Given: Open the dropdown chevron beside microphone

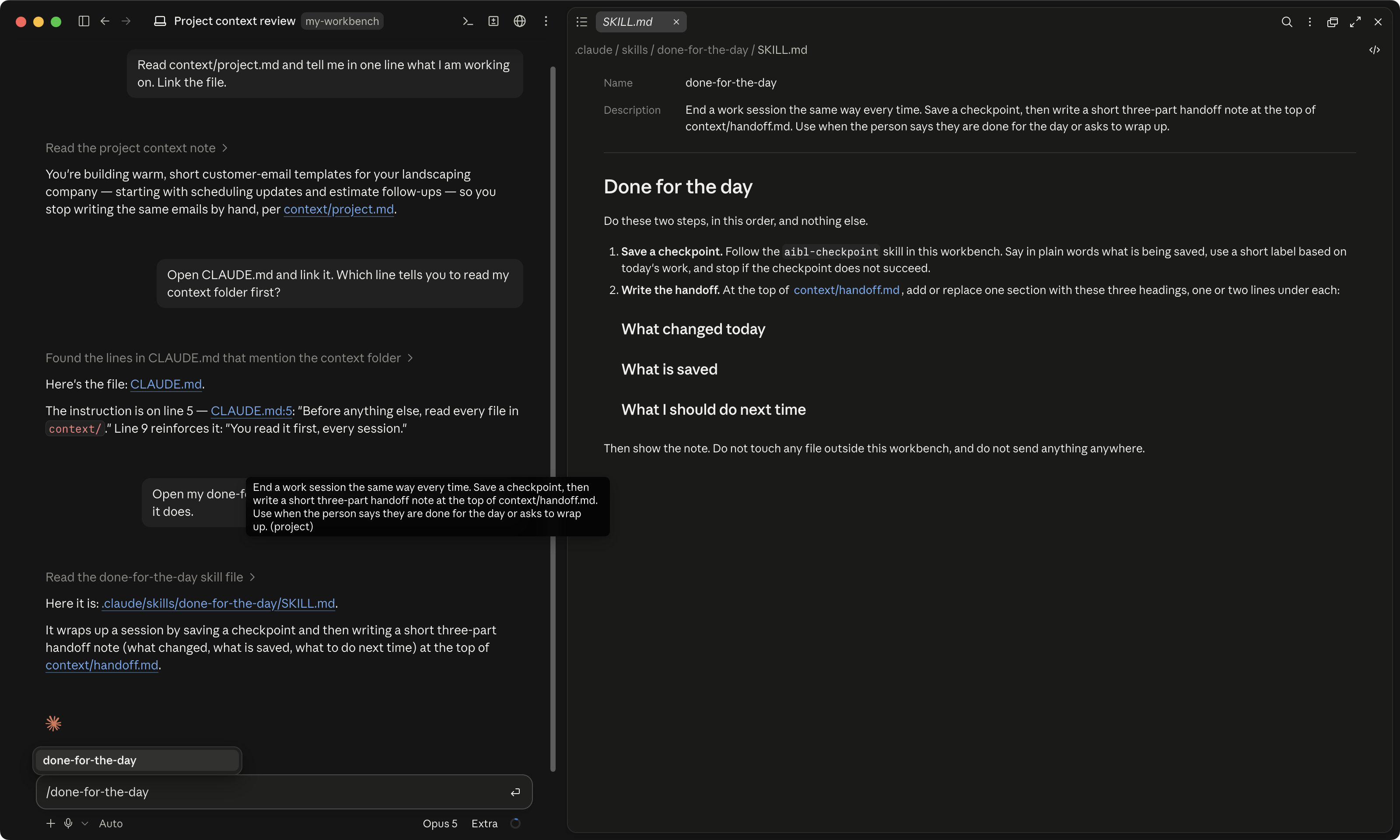Looking at the screenshot, I should [85, 823].
